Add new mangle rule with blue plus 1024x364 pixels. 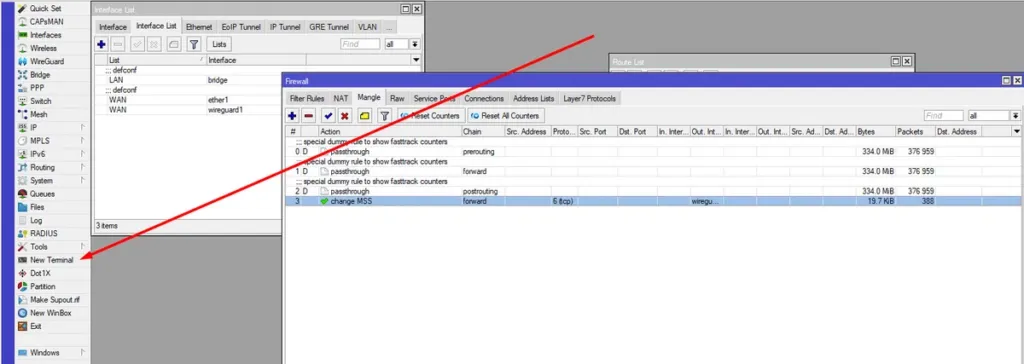click(x=292, y=116)
